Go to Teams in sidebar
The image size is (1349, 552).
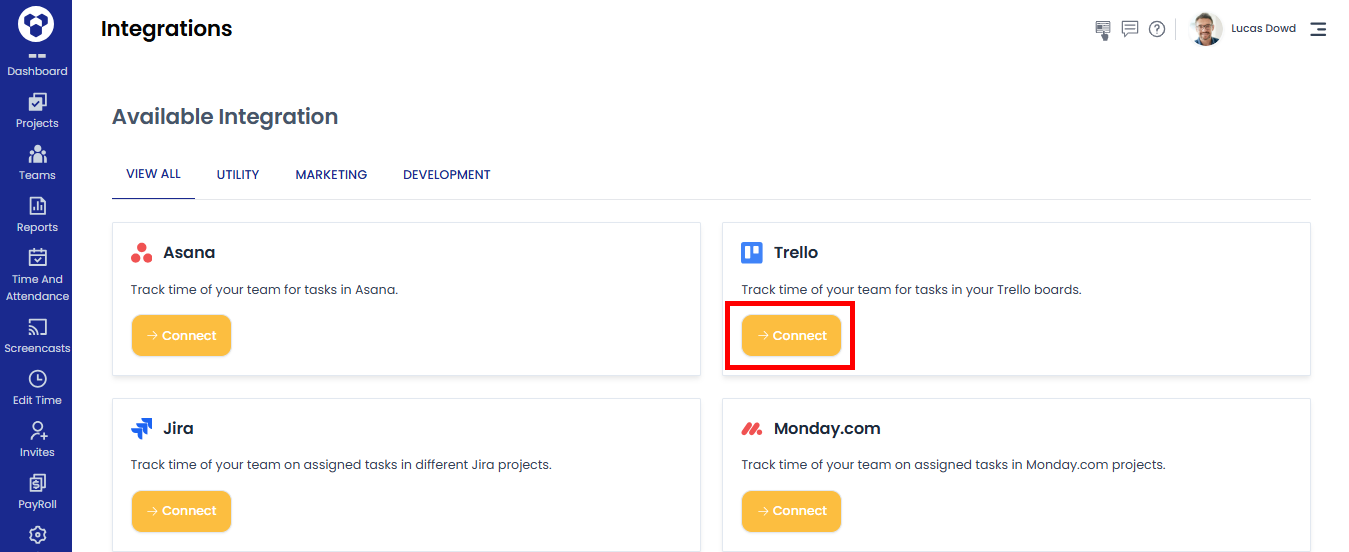37,162
